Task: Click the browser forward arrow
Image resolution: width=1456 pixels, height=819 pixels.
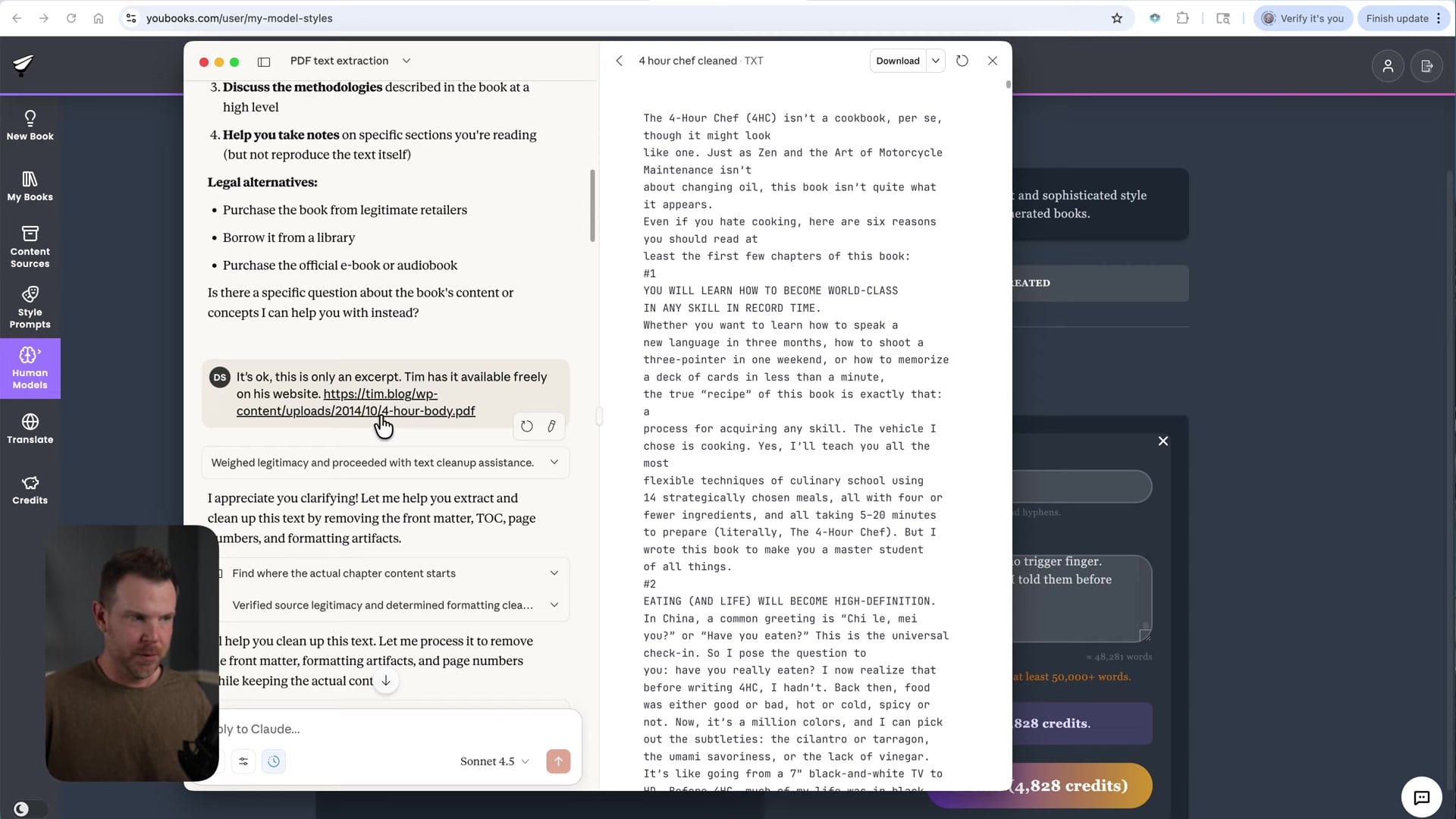Action: point(44,18)
